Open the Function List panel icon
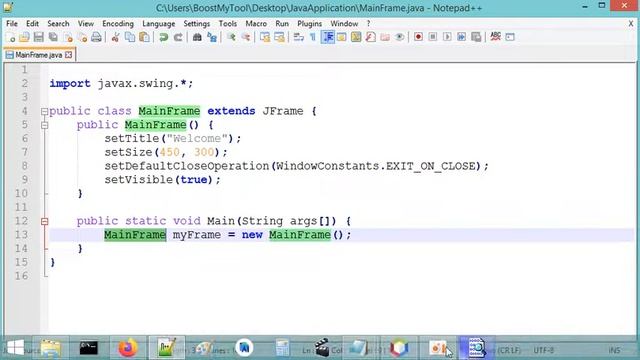Image resolution: width=640 pixels, height=360 pixels. (371, 37)
